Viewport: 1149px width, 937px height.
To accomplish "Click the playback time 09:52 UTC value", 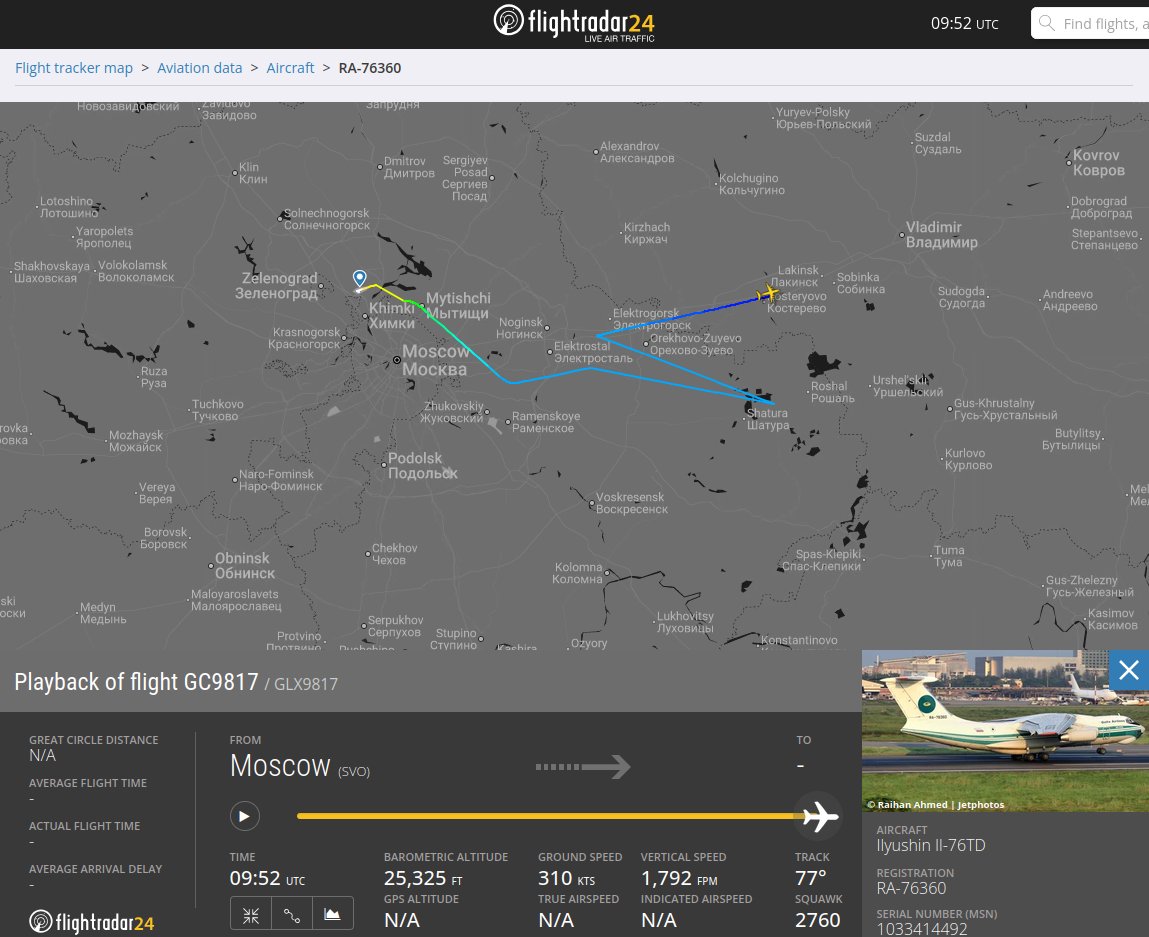I will 267,878.
